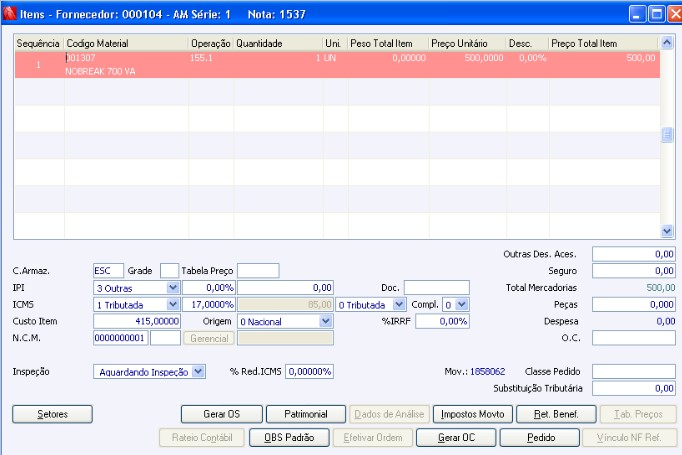Screen dimensions: 682x455
Task: Click the Gerar OS button
Action: tap(222, 414)
